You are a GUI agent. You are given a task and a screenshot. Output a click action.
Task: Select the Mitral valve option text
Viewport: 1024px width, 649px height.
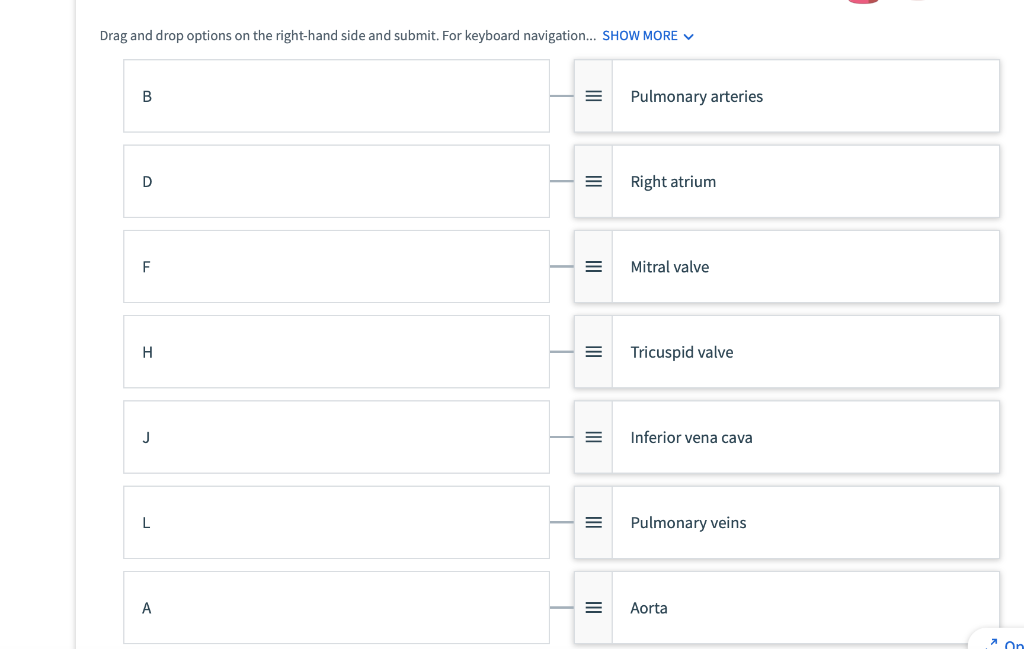(669, 267)
